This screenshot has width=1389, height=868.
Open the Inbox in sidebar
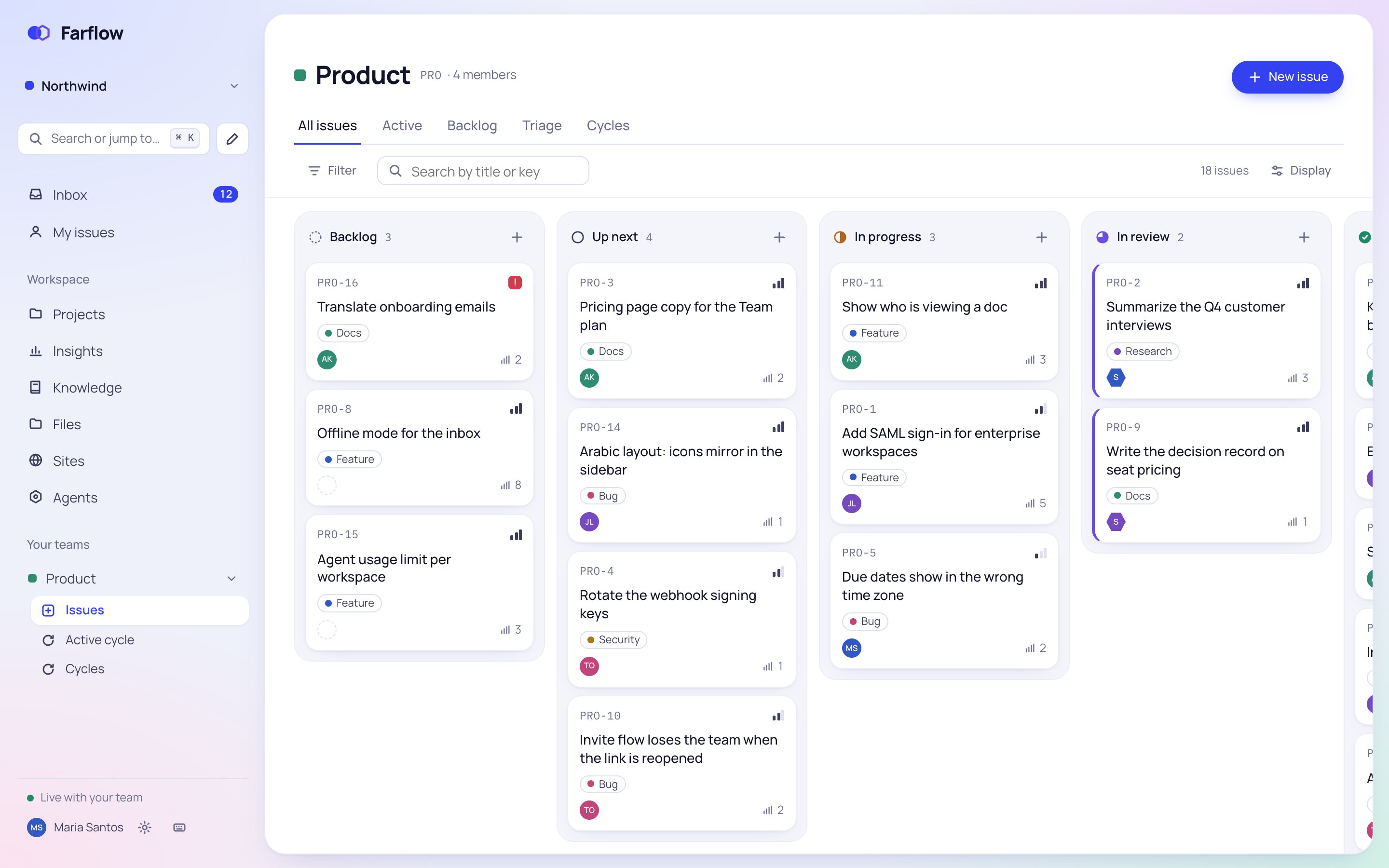coord(133,195)
